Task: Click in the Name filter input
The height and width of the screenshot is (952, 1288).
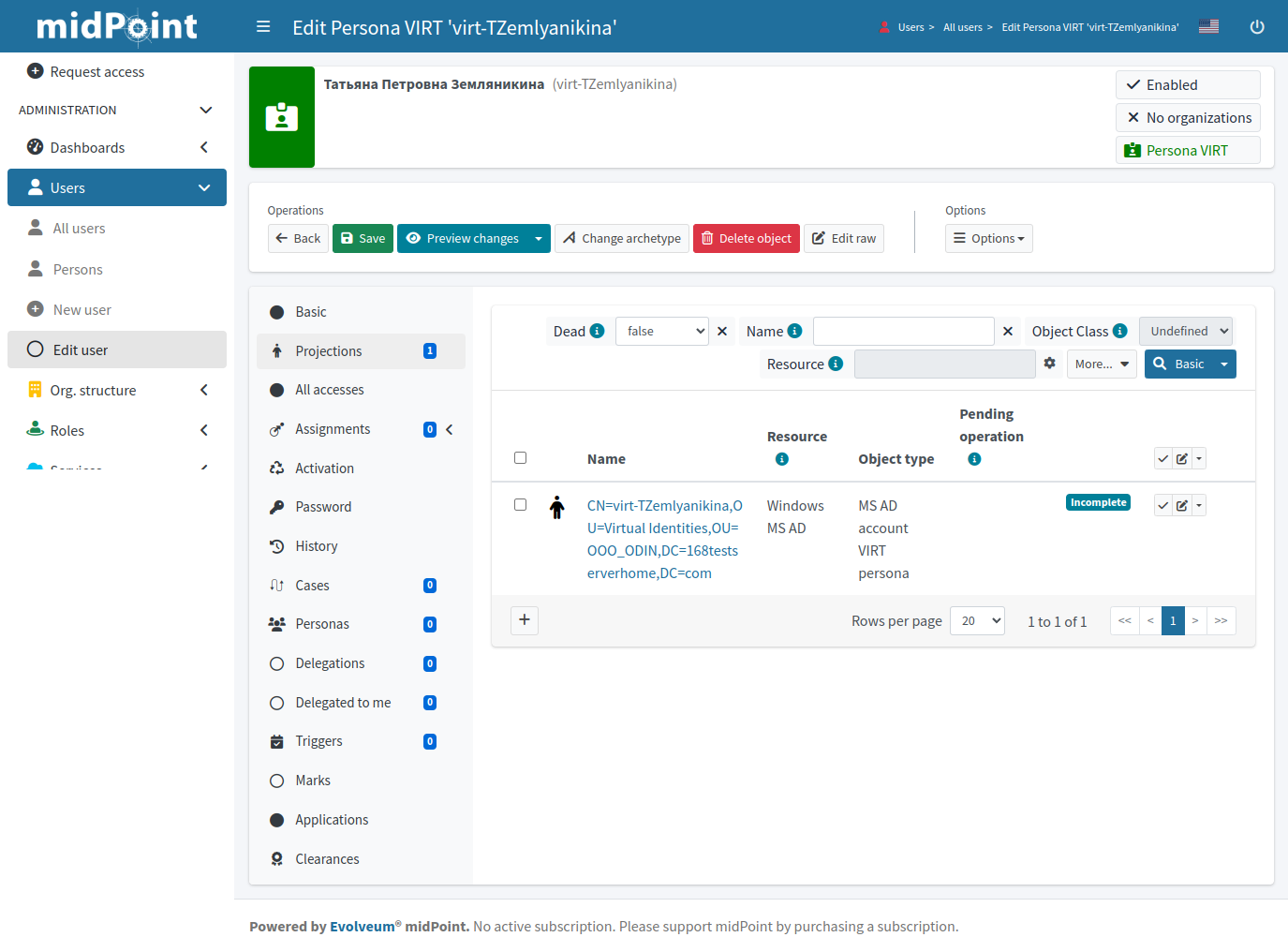Action: coord(904,331)
